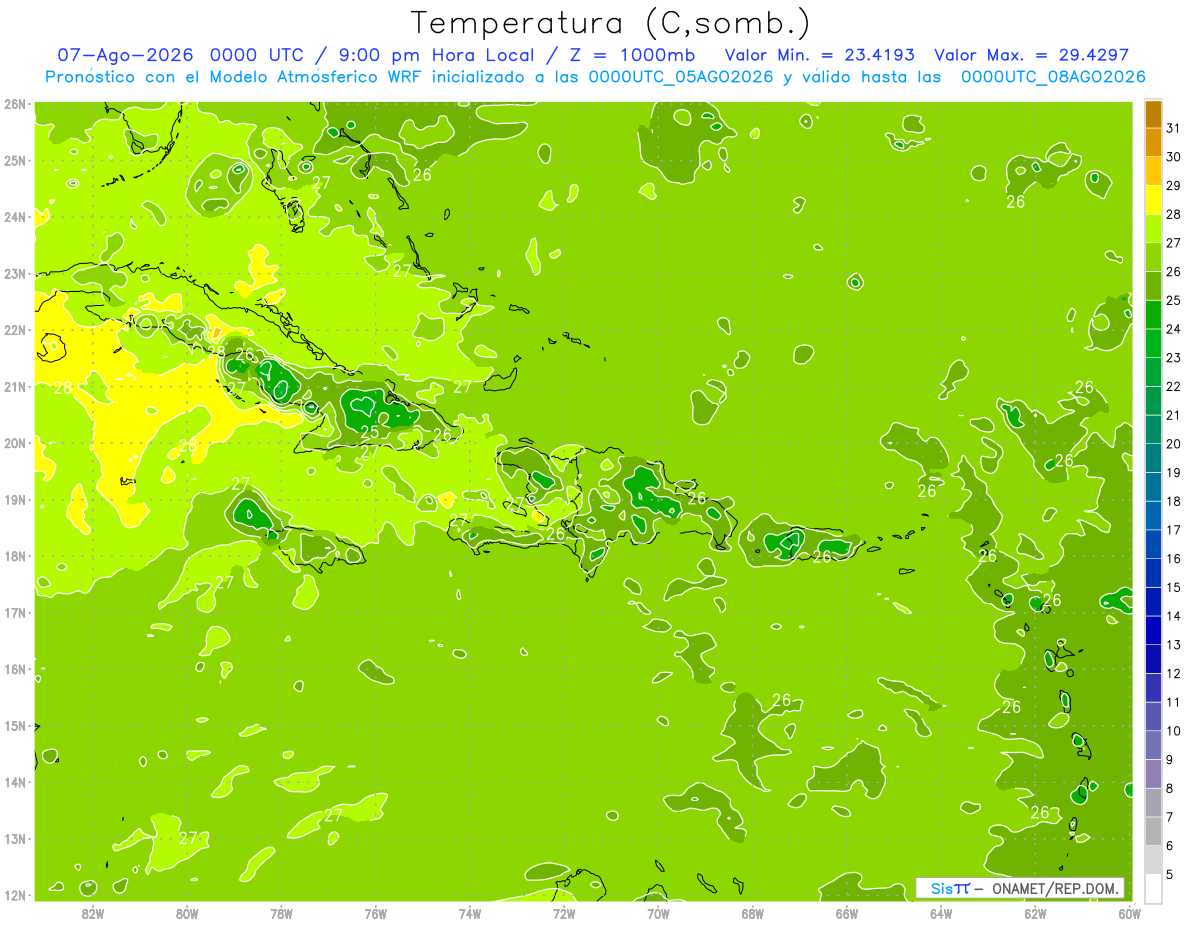Click the legend value 24
Screen dimensions: 1200x927
pyautogui.click(x=1173, y=329)
